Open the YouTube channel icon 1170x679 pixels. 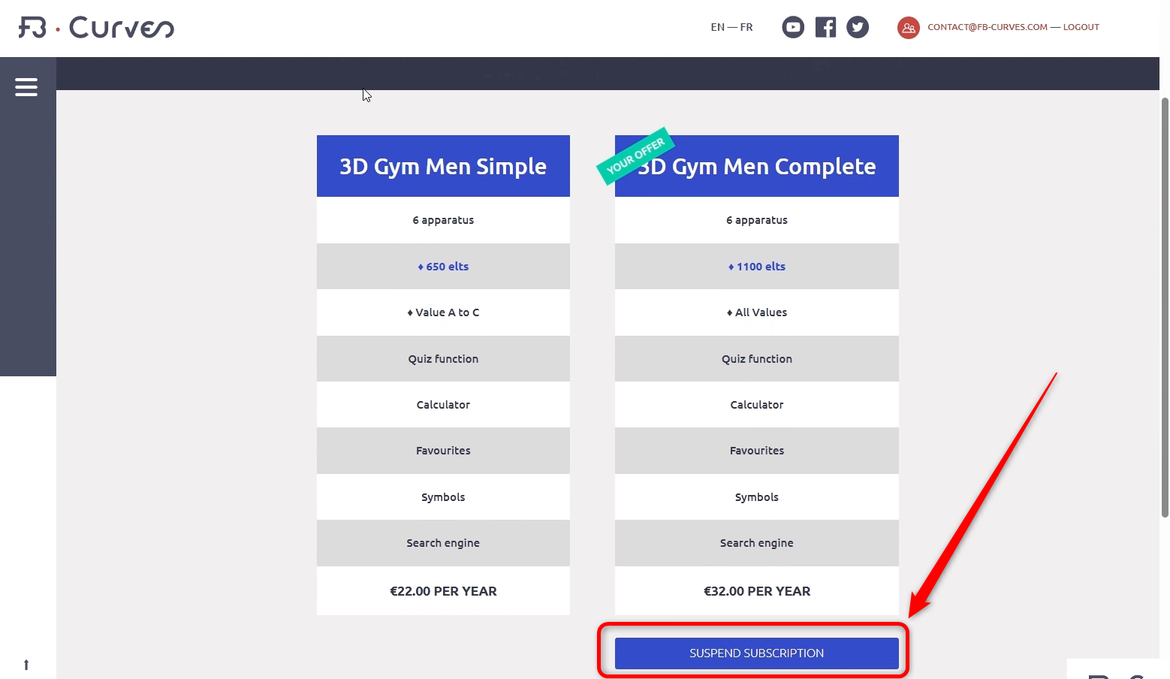point(793,28)
